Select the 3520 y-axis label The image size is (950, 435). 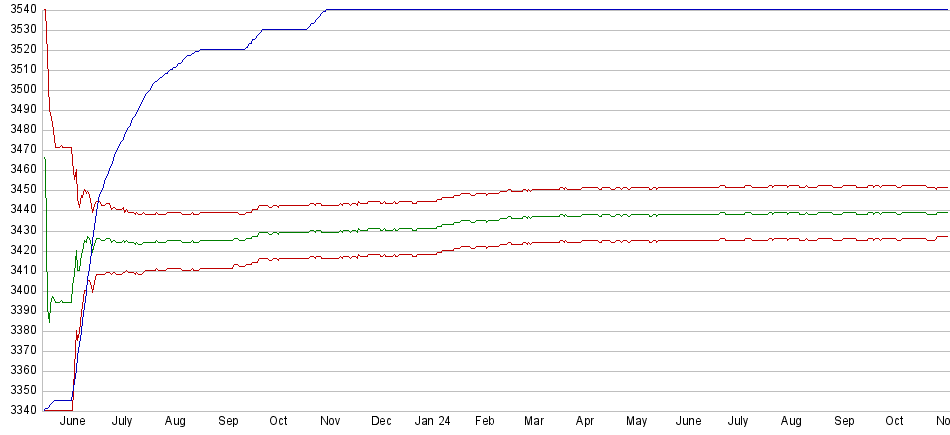19,49
